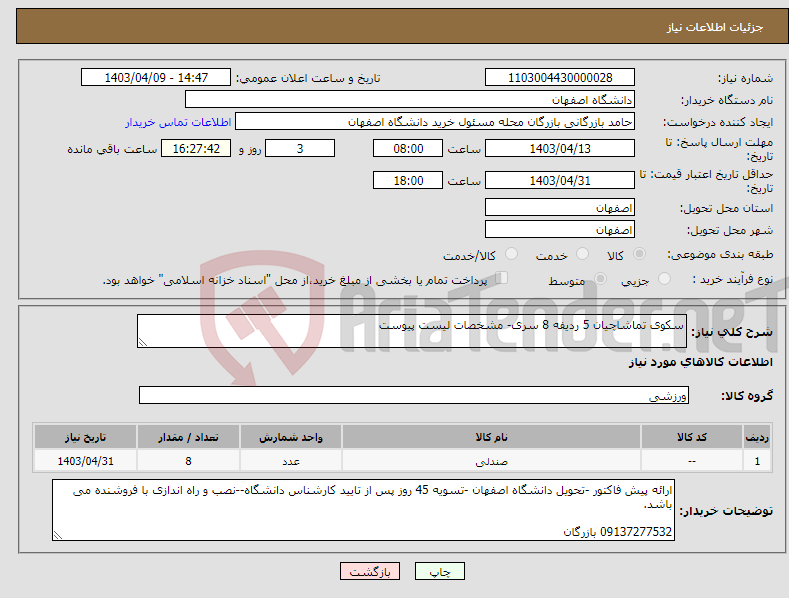Click the جزئیات اطلاعات نیاز header title
This screenshot has width=789, height=598.
click(715, 27)
